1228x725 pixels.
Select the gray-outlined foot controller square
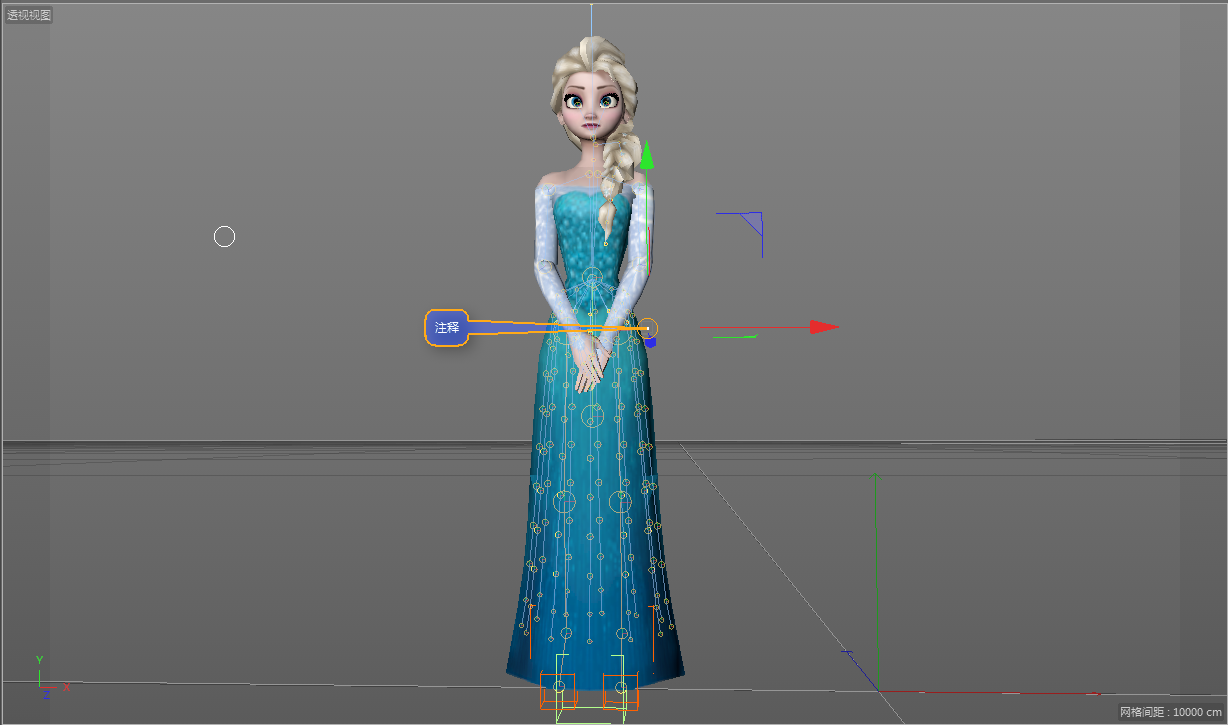click(x=621, y=689)
